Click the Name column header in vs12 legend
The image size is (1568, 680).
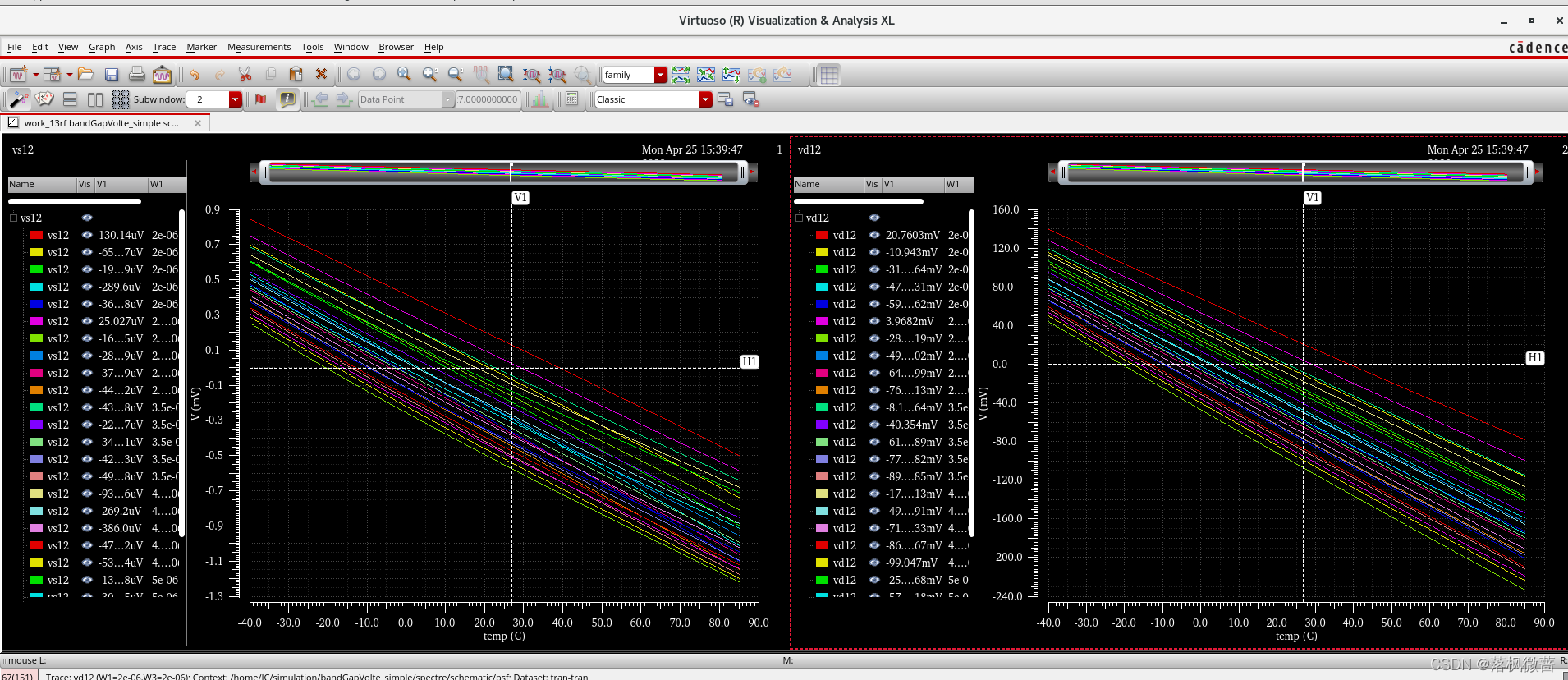click(x=42, y=184)
